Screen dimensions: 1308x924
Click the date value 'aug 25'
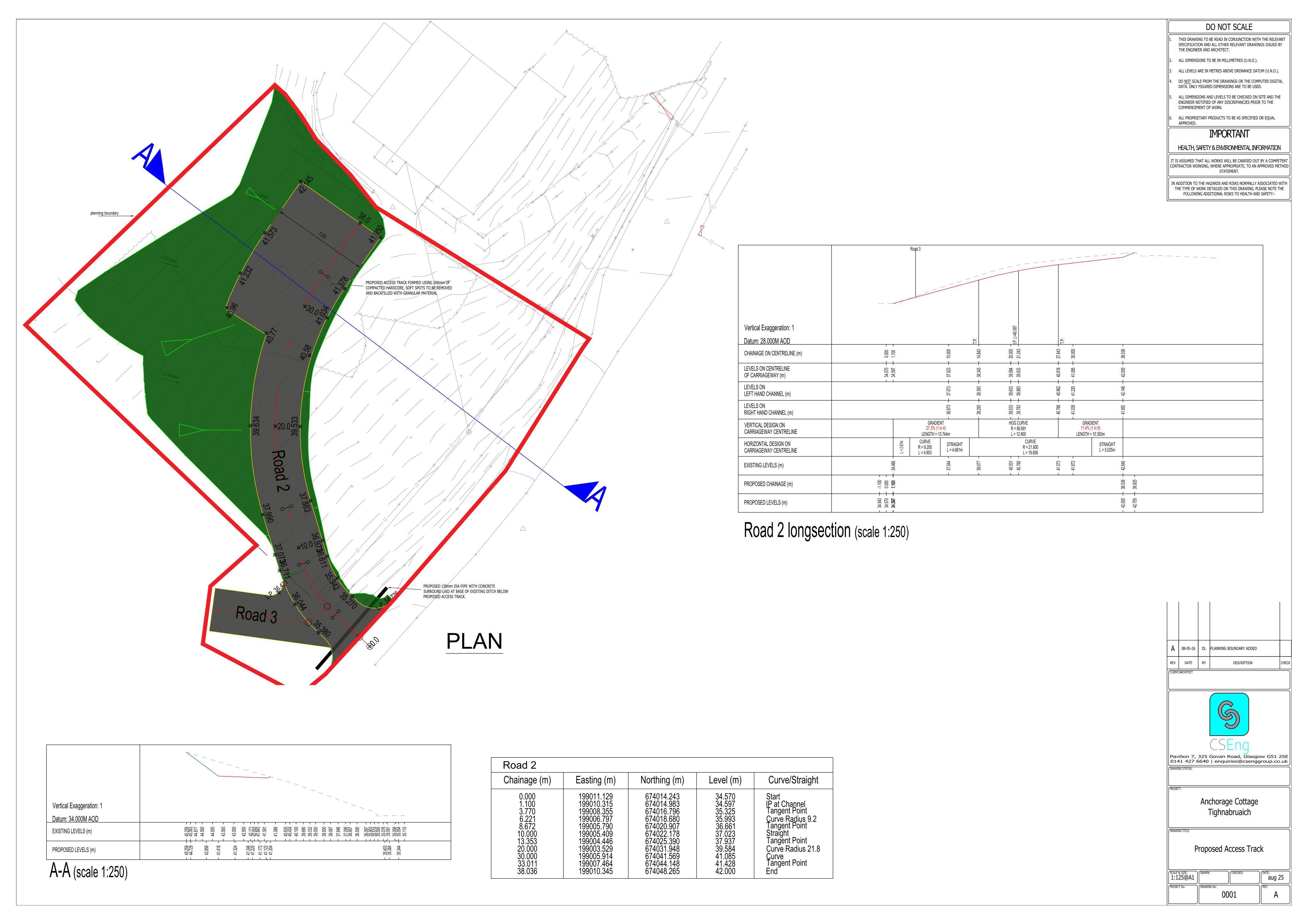click(1275, 878)
